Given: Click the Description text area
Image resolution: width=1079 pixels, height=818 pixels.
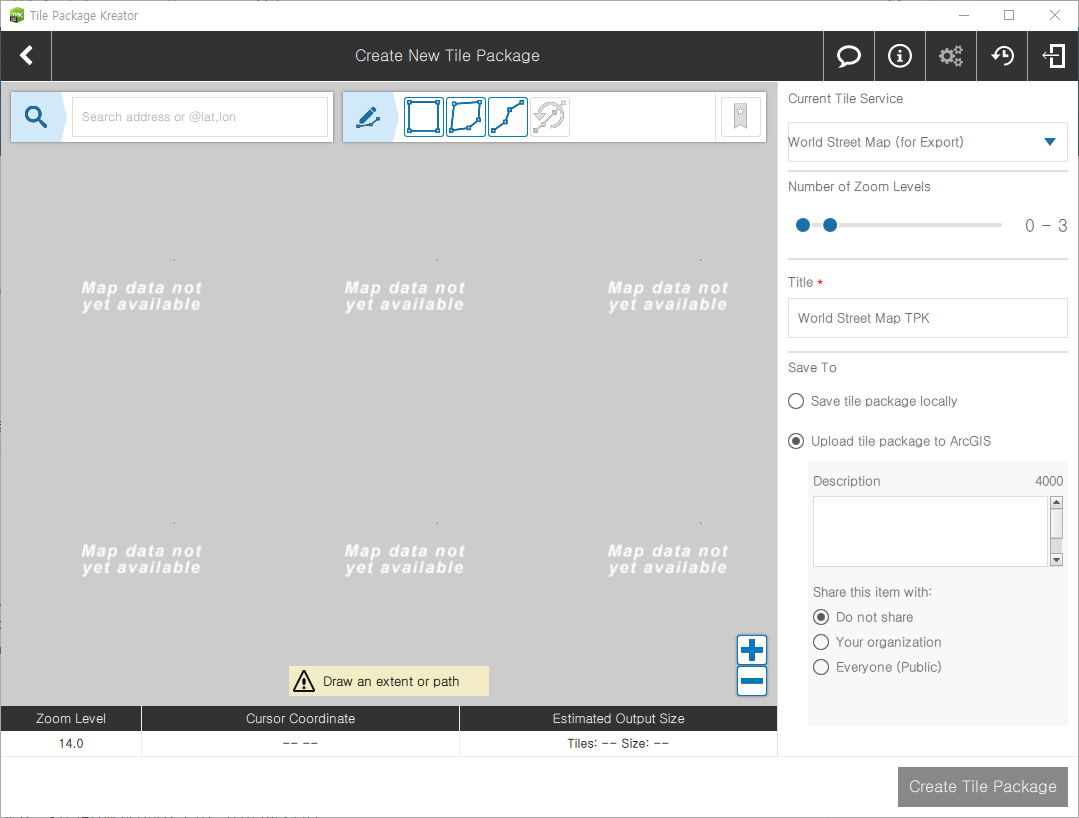Looking at the screenshot, I should point(930,532).
